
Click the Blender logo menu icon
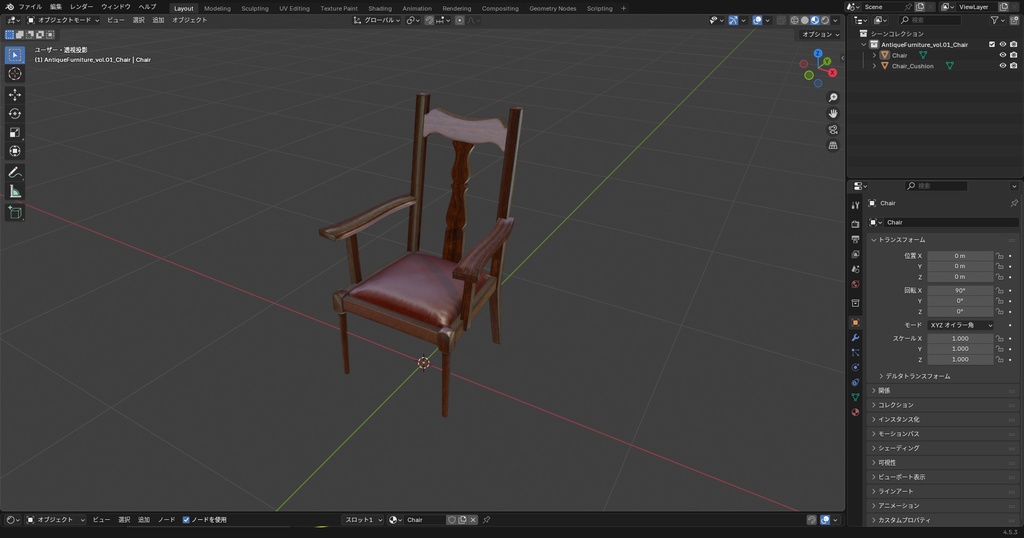[x=9, y=7]
